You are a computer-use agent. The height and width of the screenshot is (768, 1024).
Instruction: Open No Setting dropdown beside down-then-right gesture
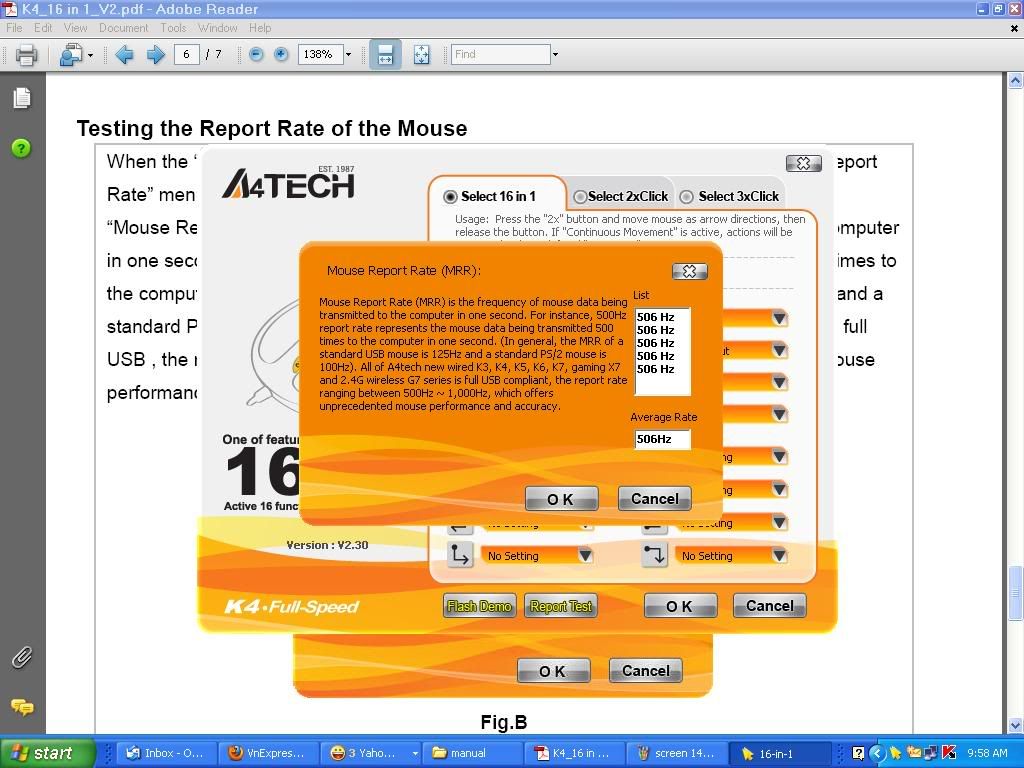pos(585,556)
